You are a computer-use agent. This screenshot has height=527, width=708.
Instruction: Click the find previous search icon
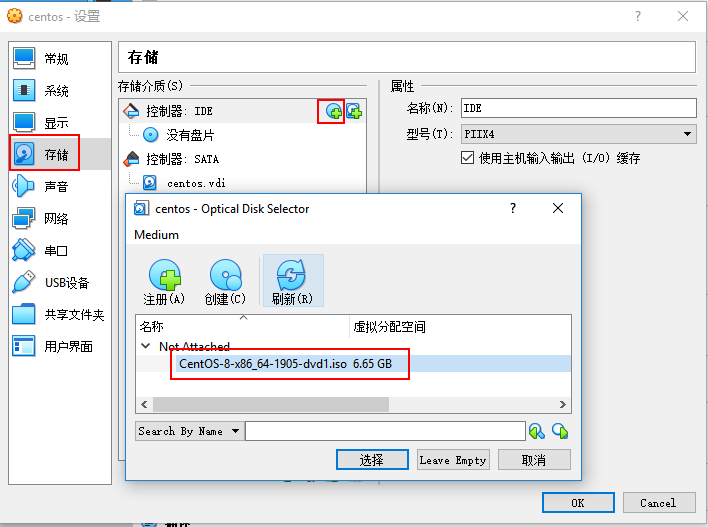537,431
